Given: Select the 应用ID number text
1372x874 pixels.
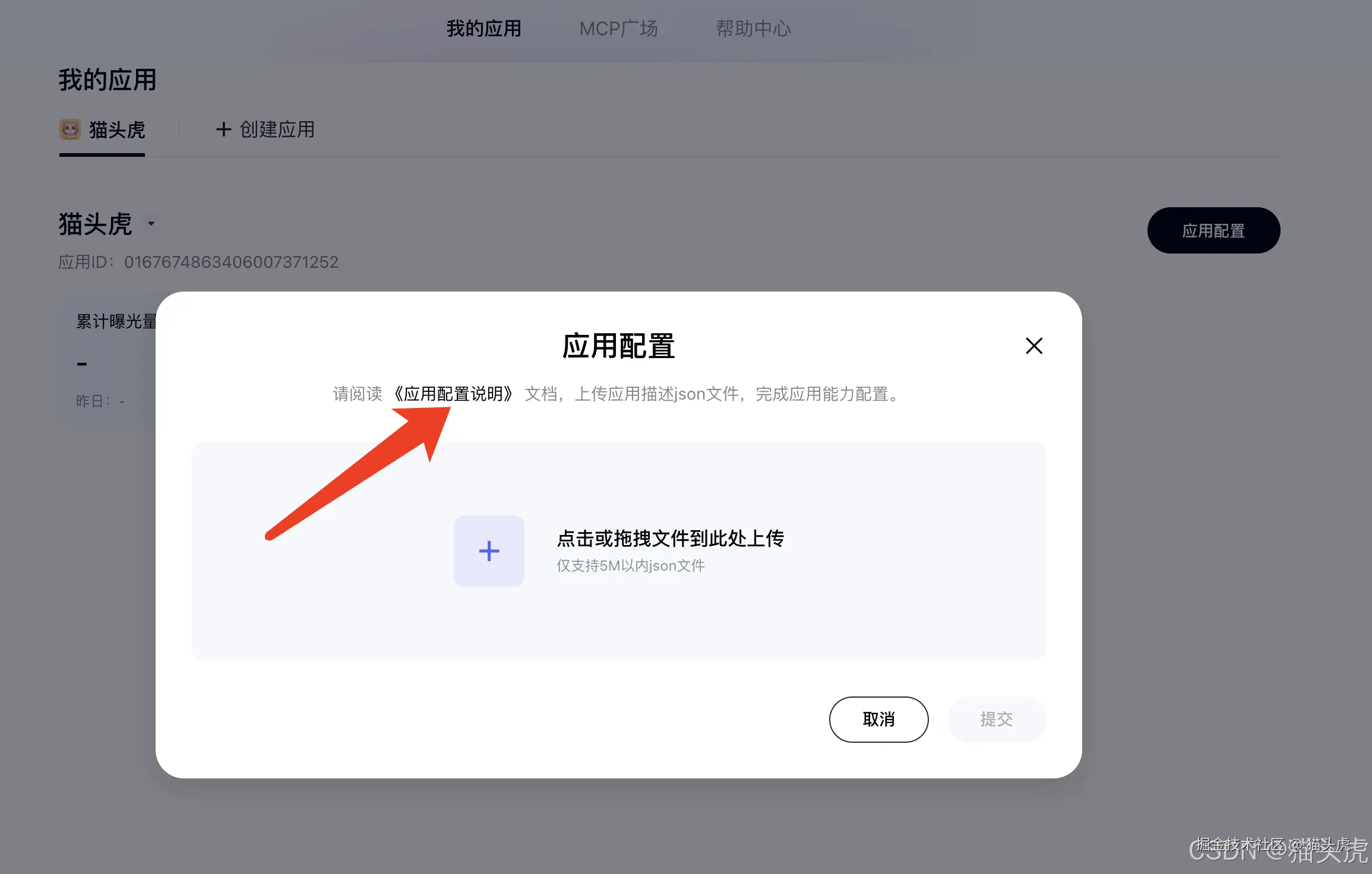Looking at the screenshot, I should point(232,262).
